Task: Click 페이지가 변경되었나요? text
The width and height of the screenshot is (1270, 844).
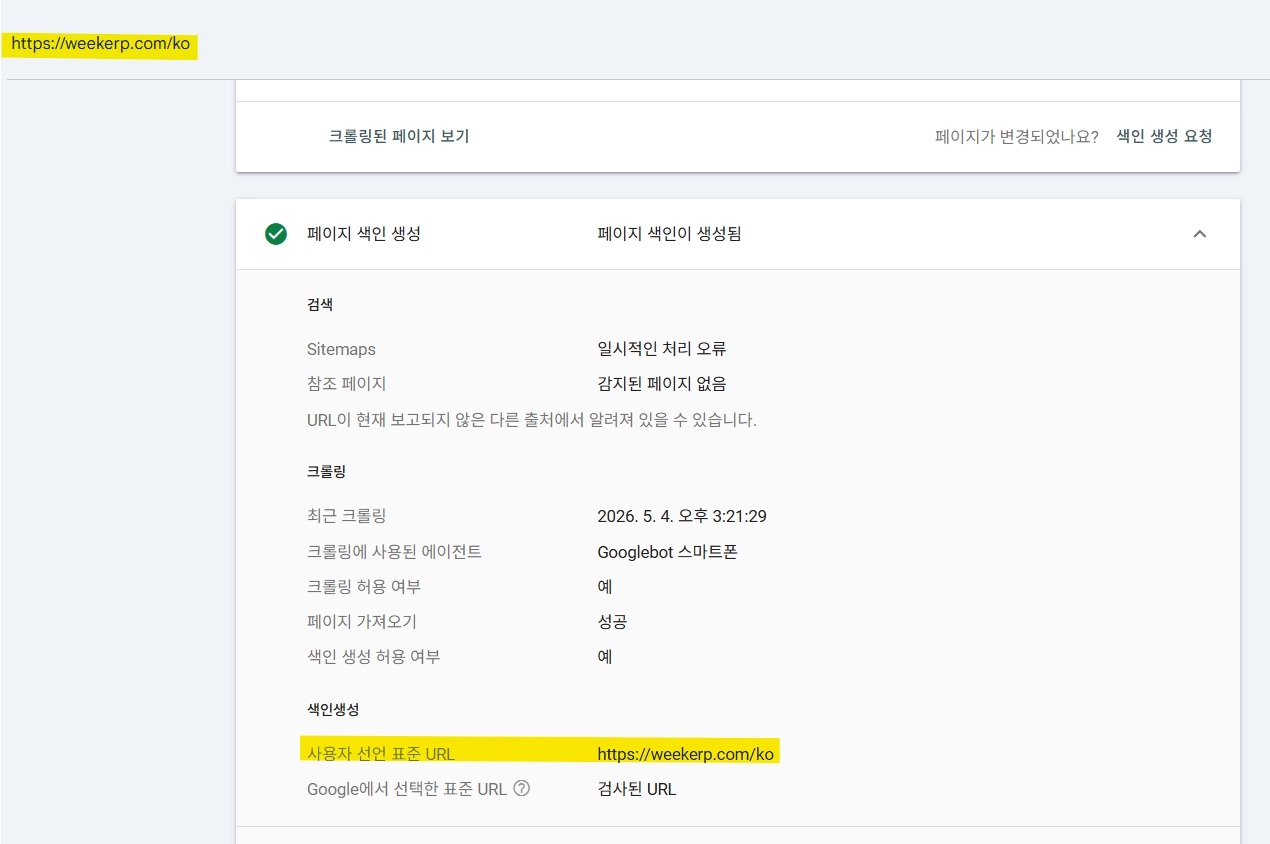Action: point(1017,136)
